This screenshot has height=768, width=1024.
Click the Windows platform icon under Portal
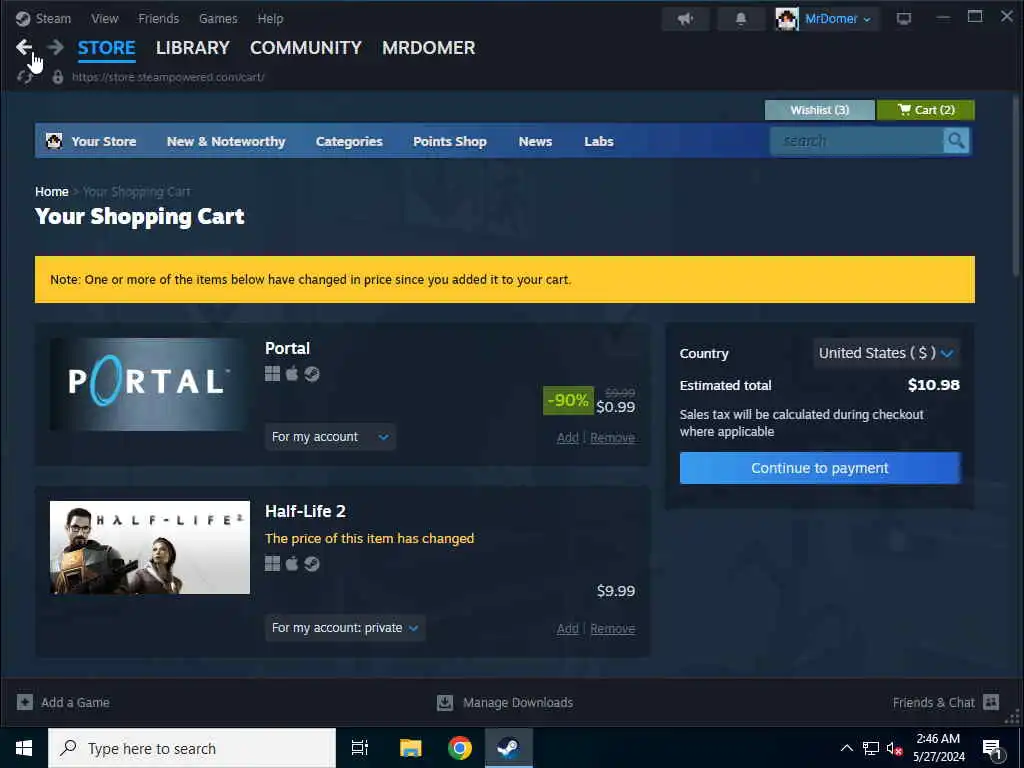(272, 374)
